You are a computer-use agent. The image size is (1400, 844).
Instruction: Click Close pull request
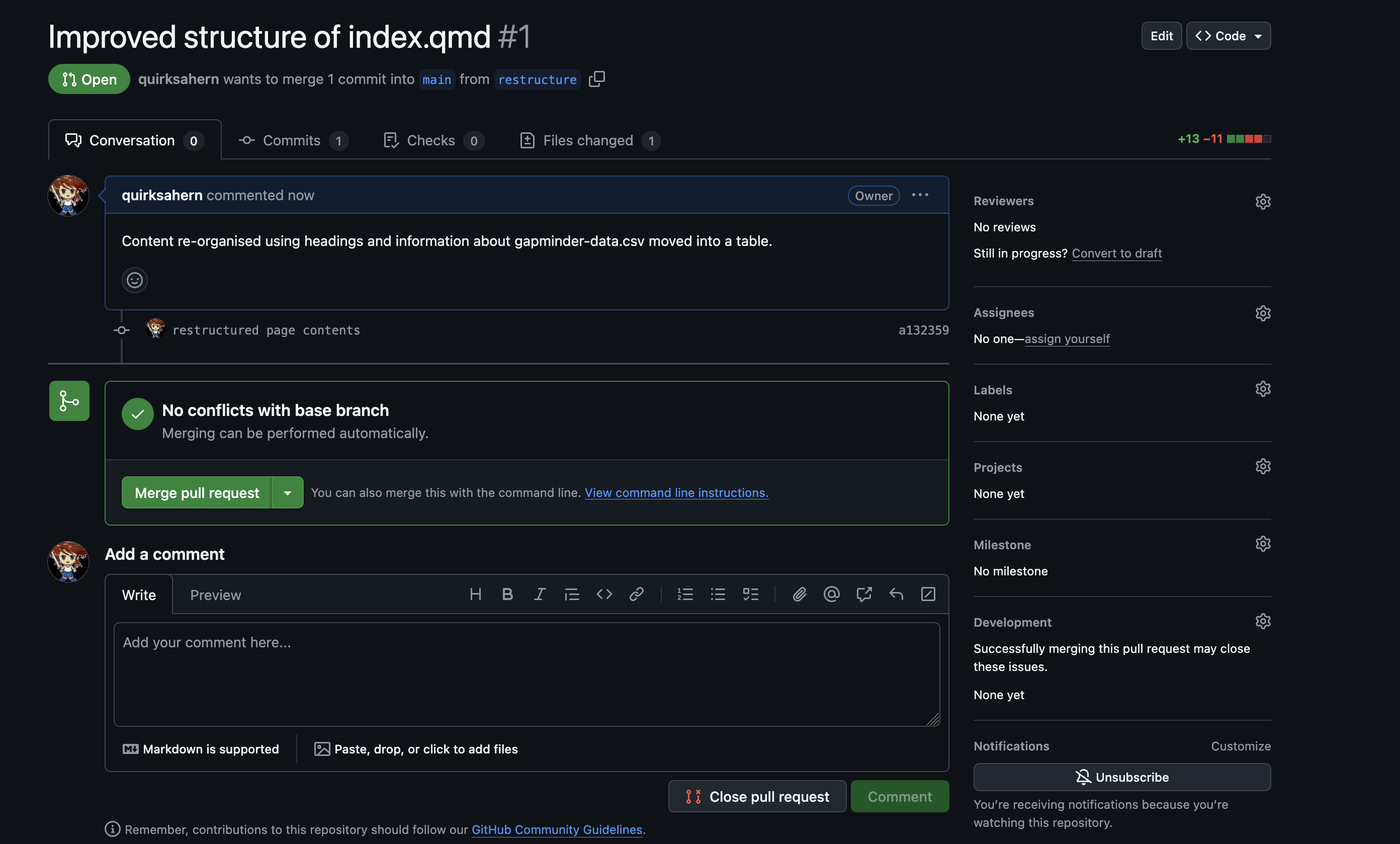pos(757,796)
